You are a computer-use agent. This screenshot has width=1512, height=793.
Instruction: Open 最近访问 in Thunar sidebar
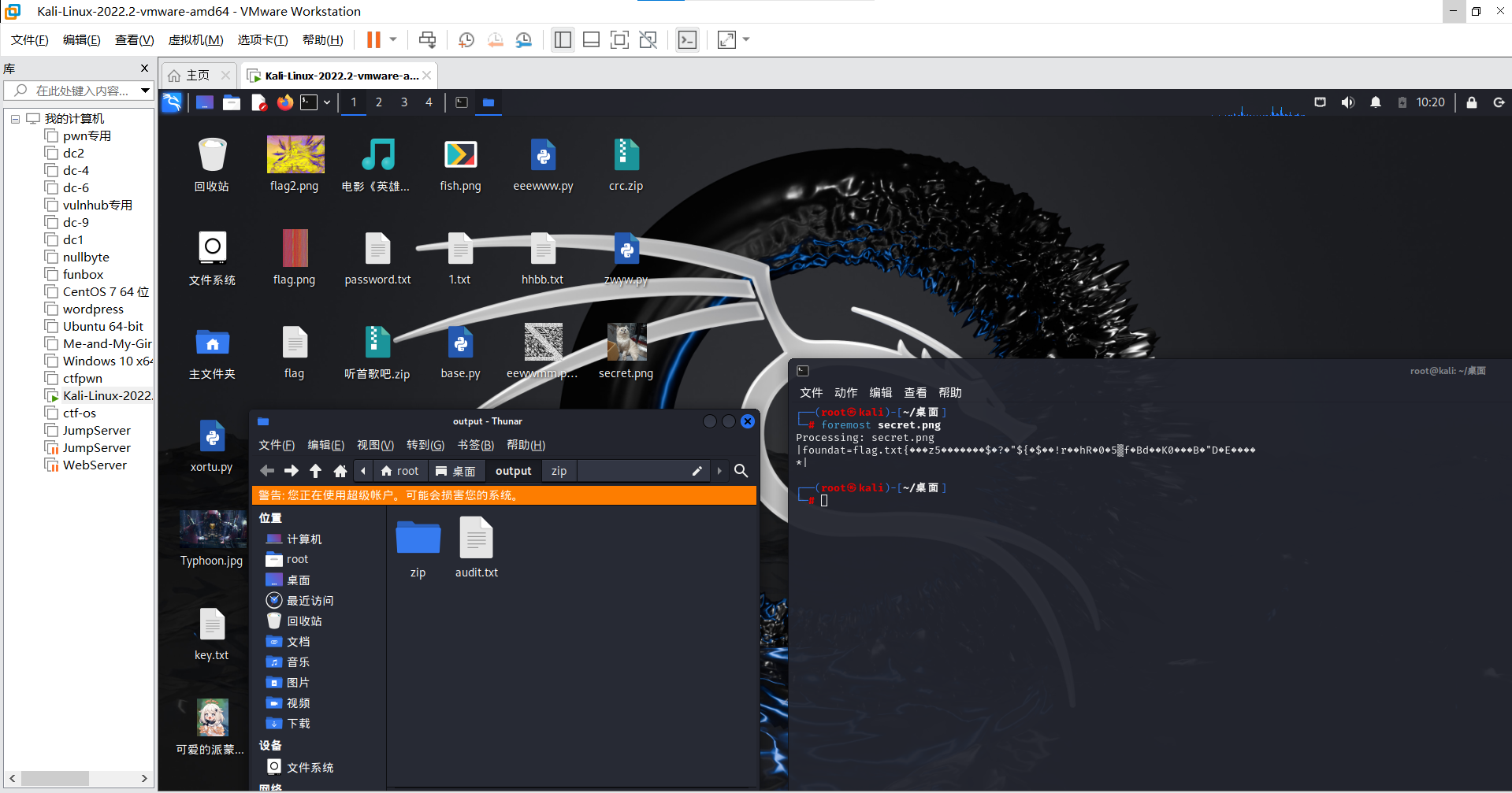(x=299, y=600)
